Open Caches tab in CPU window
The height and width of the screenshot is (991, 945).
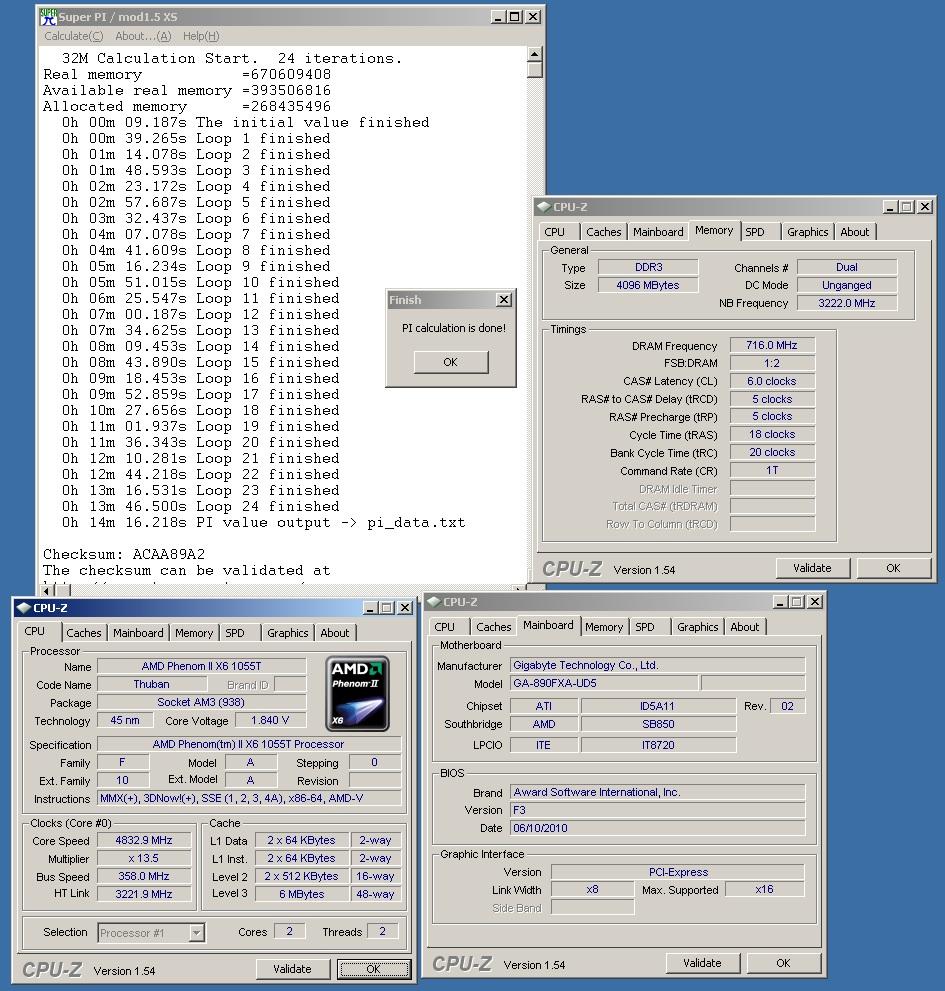coord(83,633)
